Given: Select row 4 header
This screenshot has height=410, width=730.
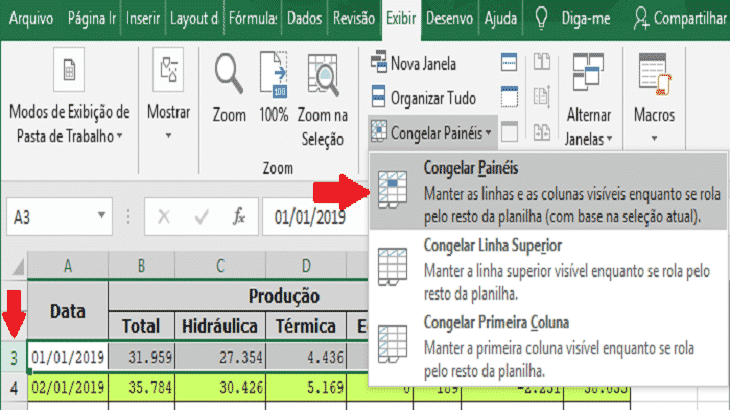Looking at the screenshot, I should (x=14, y=388).
